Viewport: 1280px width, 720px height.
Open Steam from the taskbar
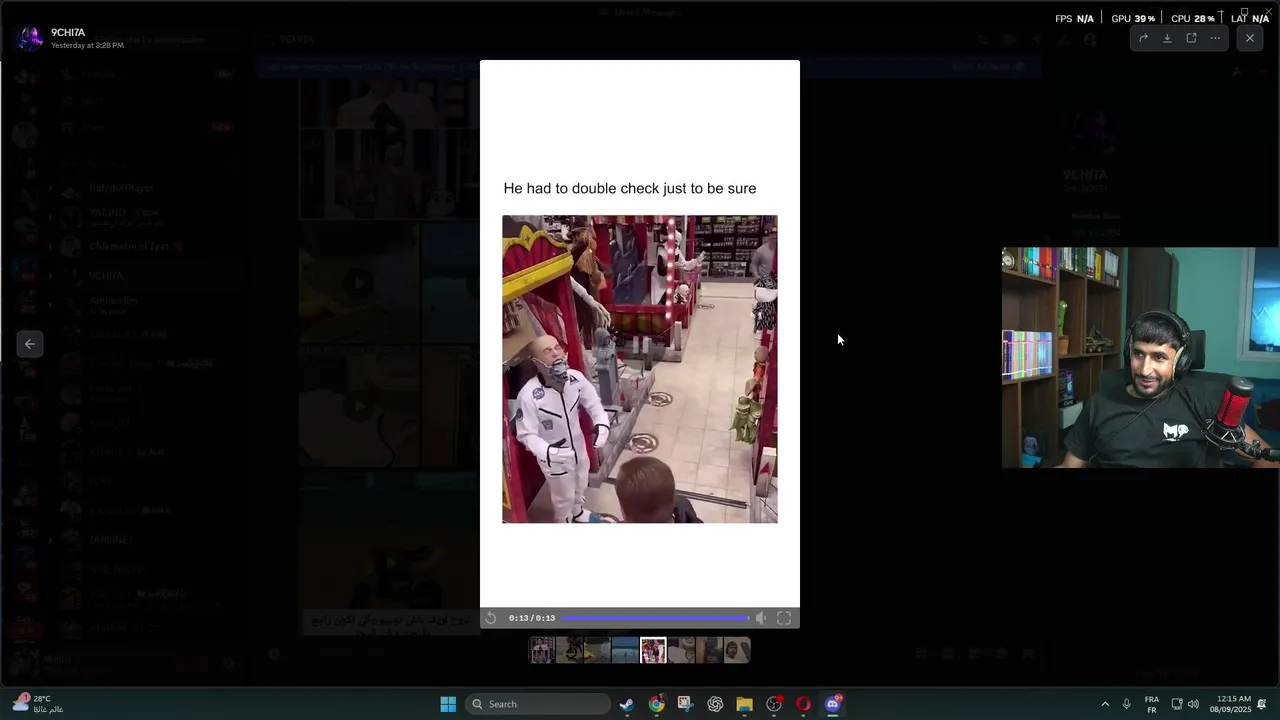pyautogui.click(x=626, y=704)
